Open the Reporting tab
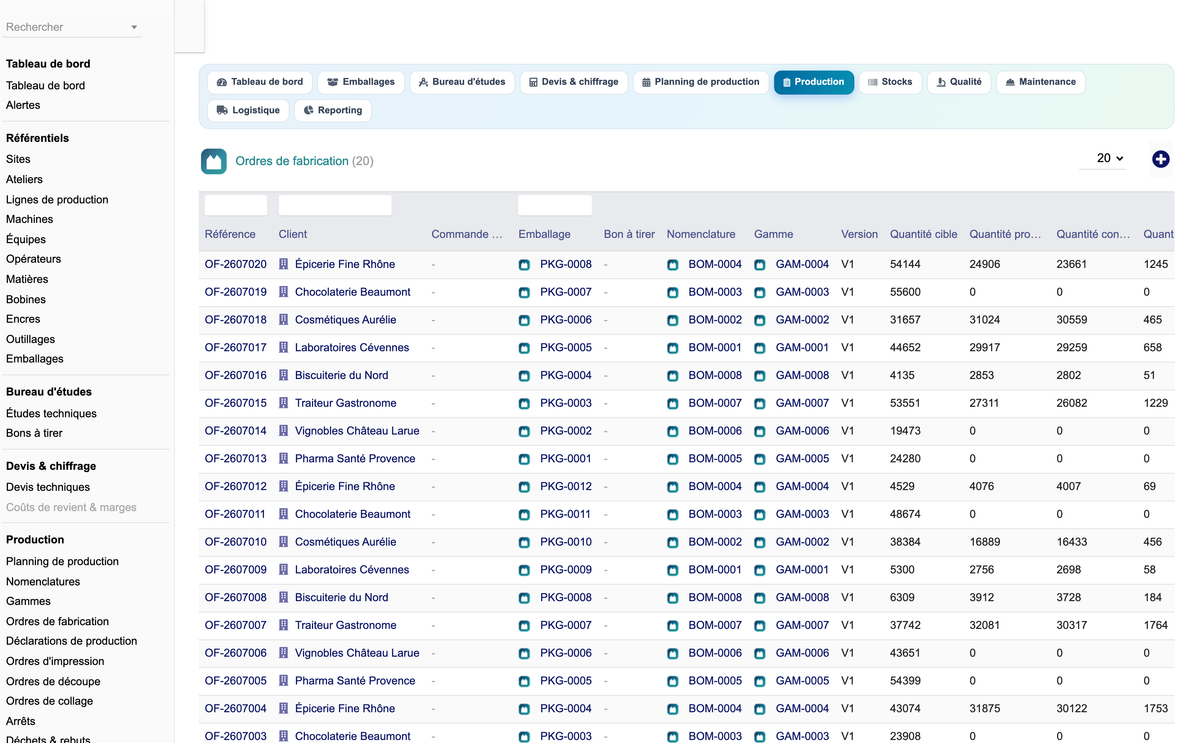The height and width of the screenshot is (743, 1200). coord(333,110)
